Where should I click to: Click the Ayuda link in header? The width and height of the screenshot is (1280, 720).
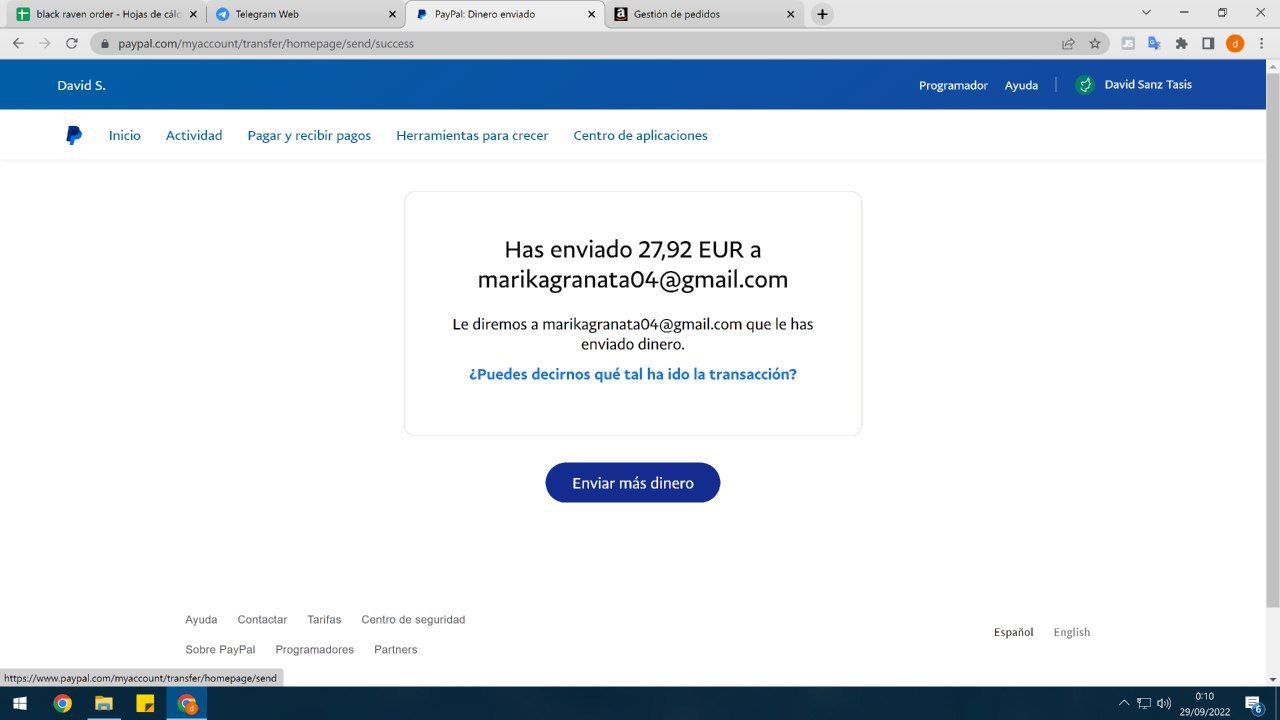(x=1021, y=85)
